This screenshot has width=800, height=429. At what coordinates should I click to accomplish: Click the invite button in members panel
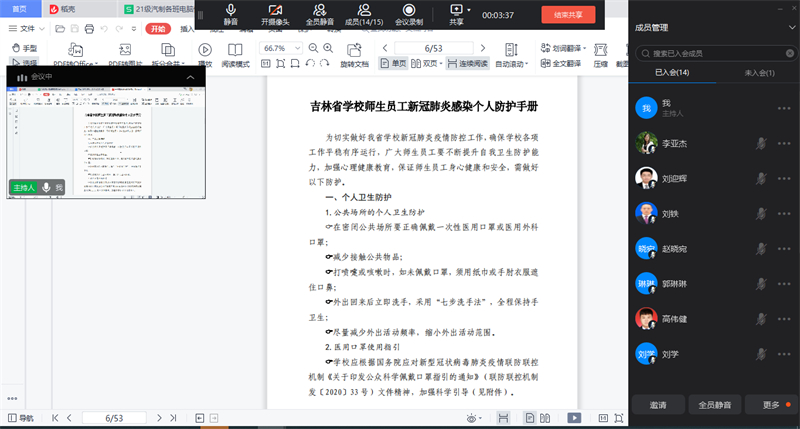coord(657,405)
